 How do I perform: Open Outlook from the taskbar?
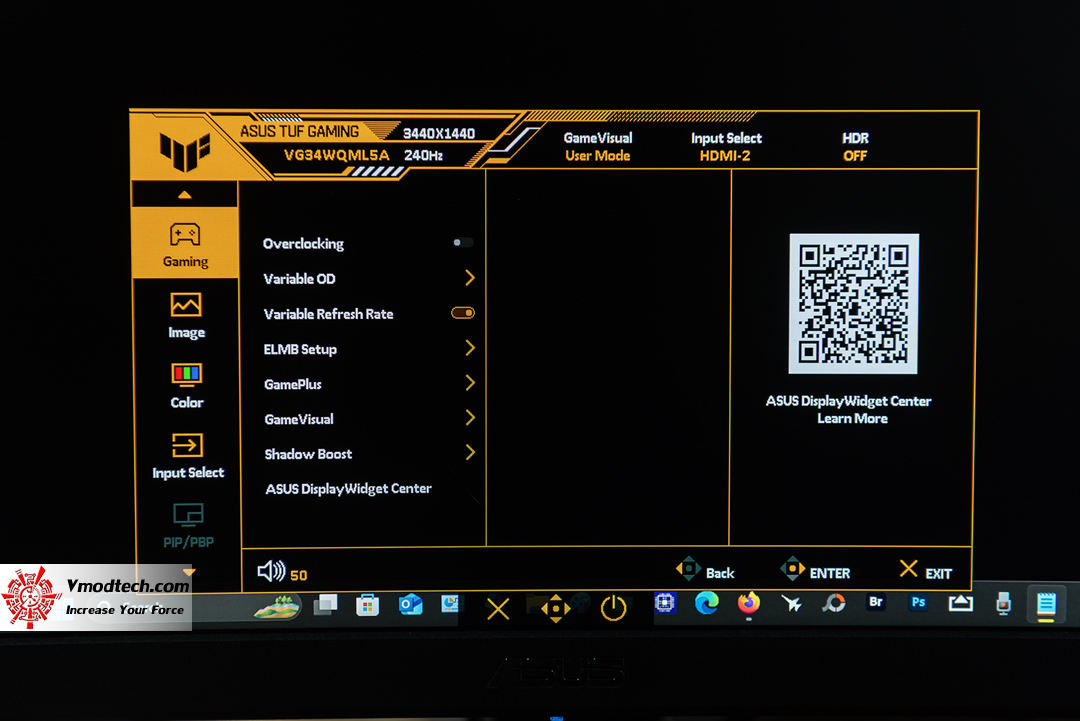coord(411,605)
